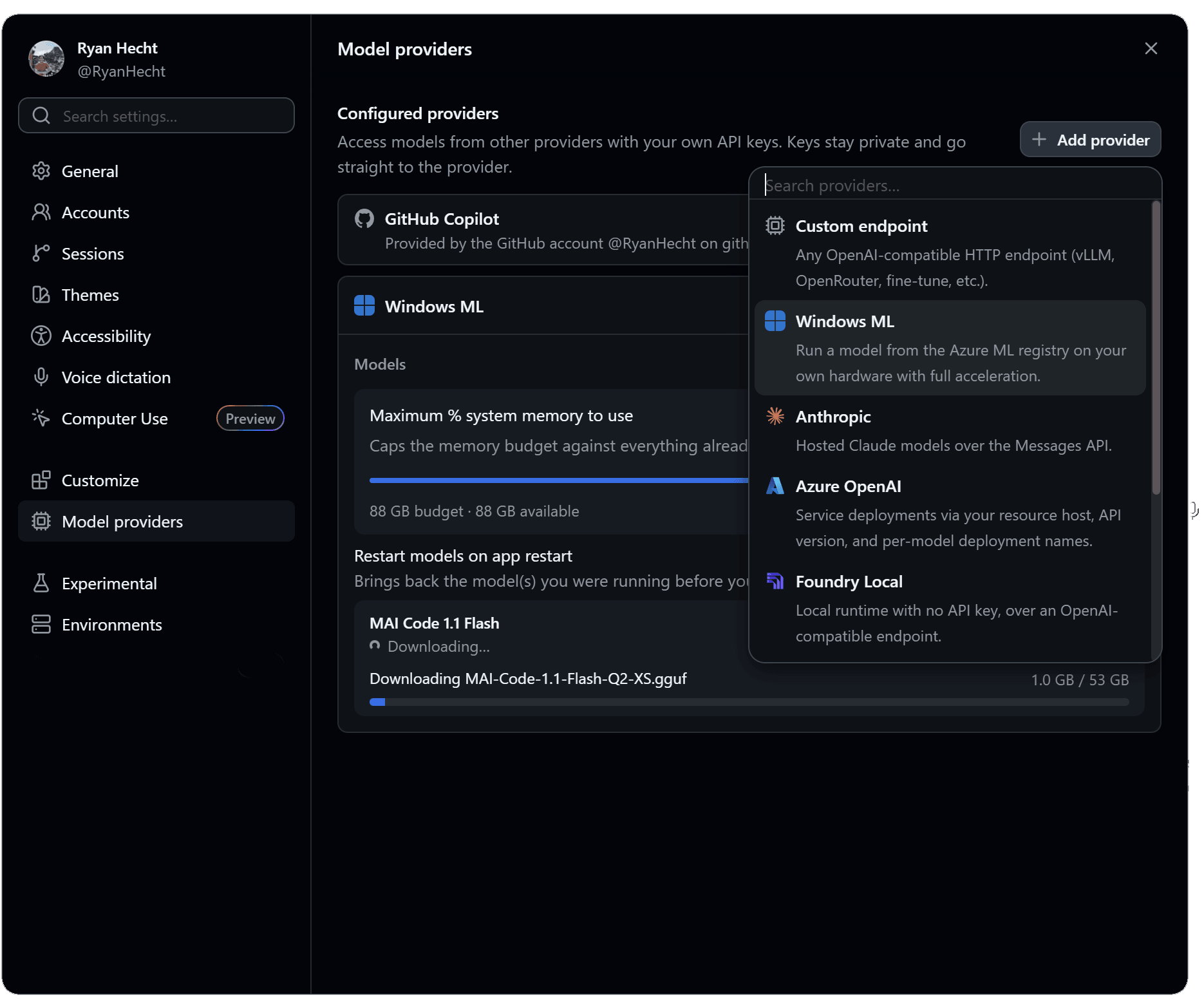Click Foundry Local logo icon
Viewport: 1204px width, 1006px height.
pos(775,581)
